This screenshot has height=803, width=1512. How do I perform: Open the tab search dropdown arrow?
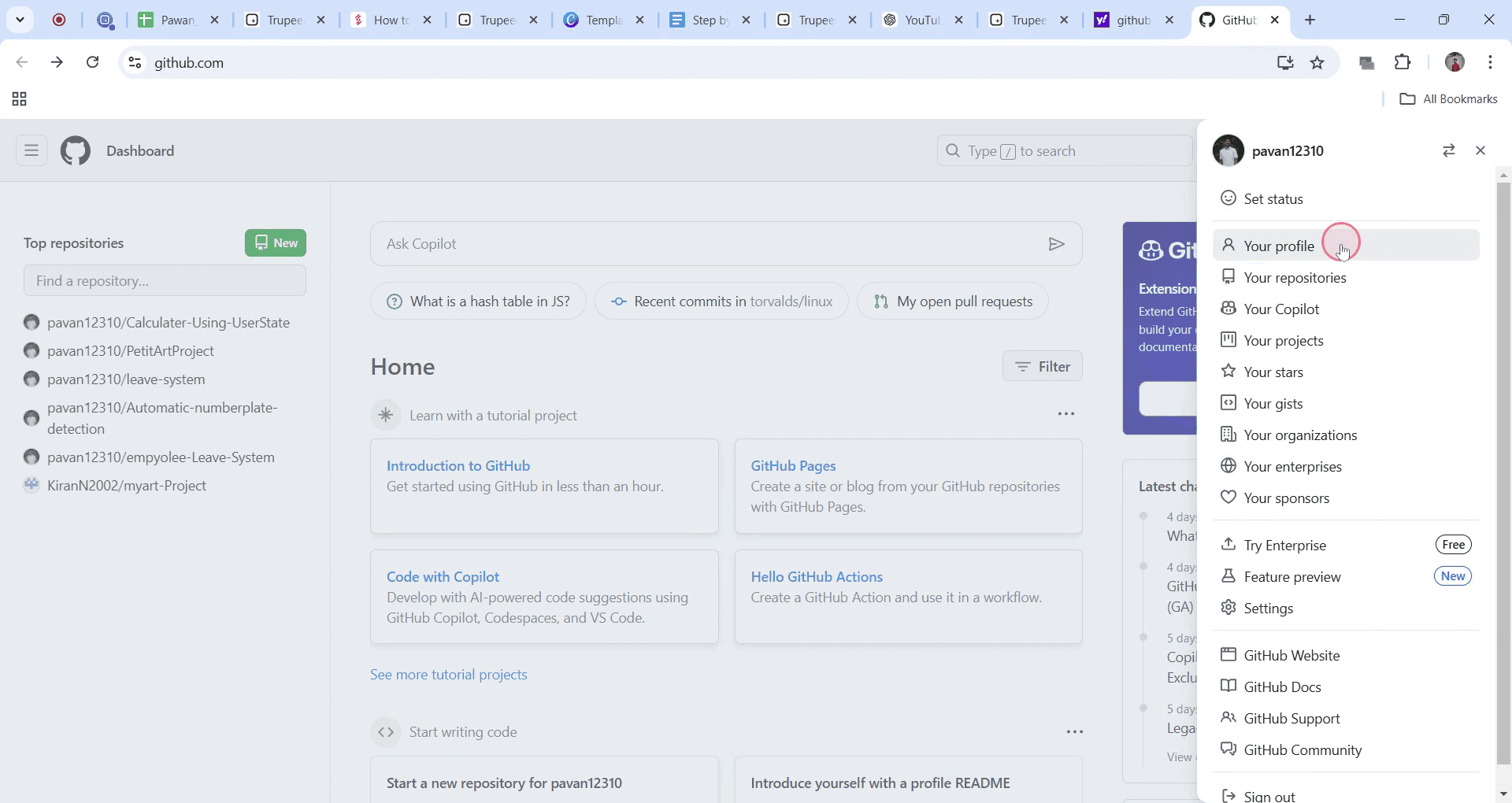[20, 20]
